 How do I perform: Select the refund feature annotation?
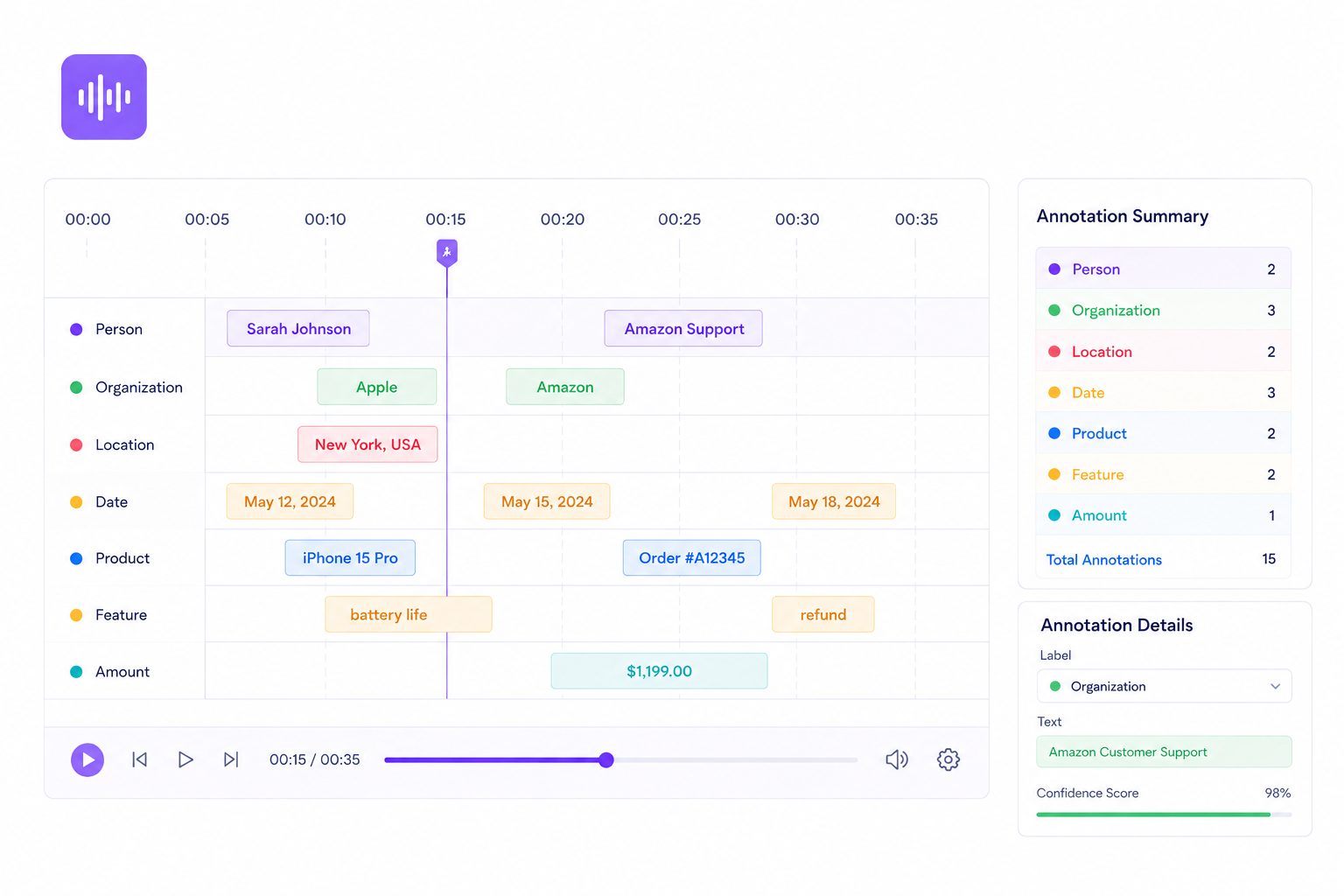click(823, 614)
